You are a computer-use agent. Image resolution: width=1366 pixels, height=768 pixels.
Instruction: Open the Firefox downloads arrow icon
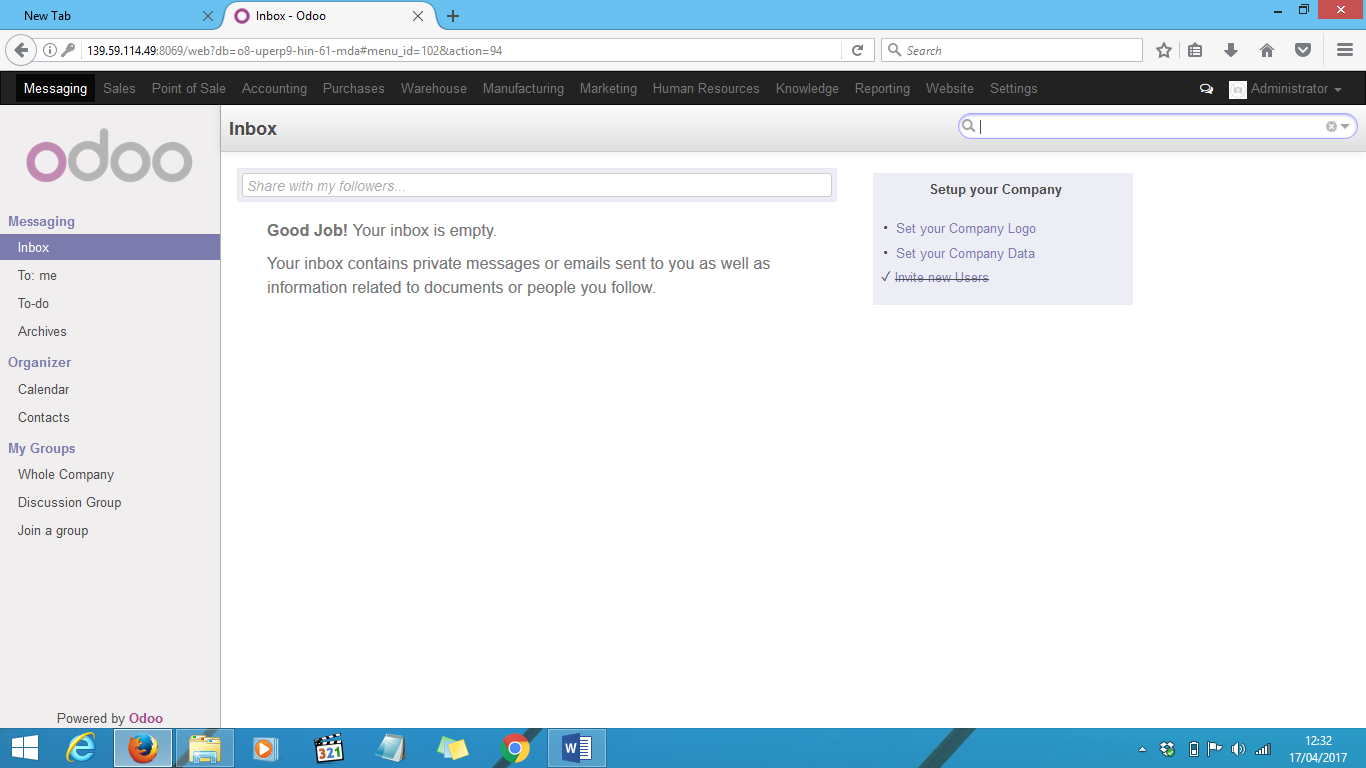tap(1231, 50)
